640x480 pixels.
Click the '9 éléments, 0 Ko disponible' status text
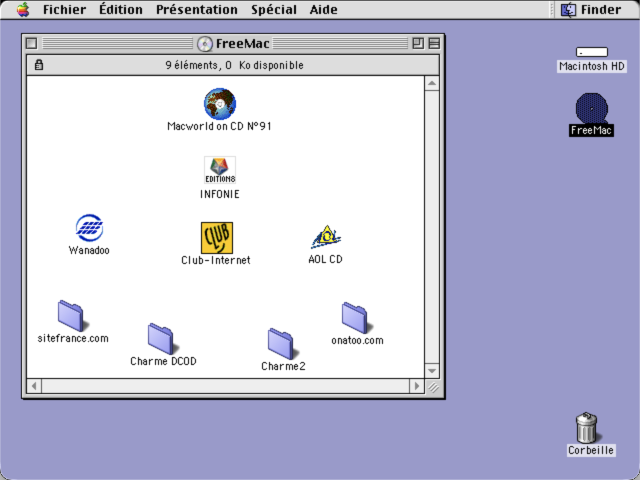point(234,65)
